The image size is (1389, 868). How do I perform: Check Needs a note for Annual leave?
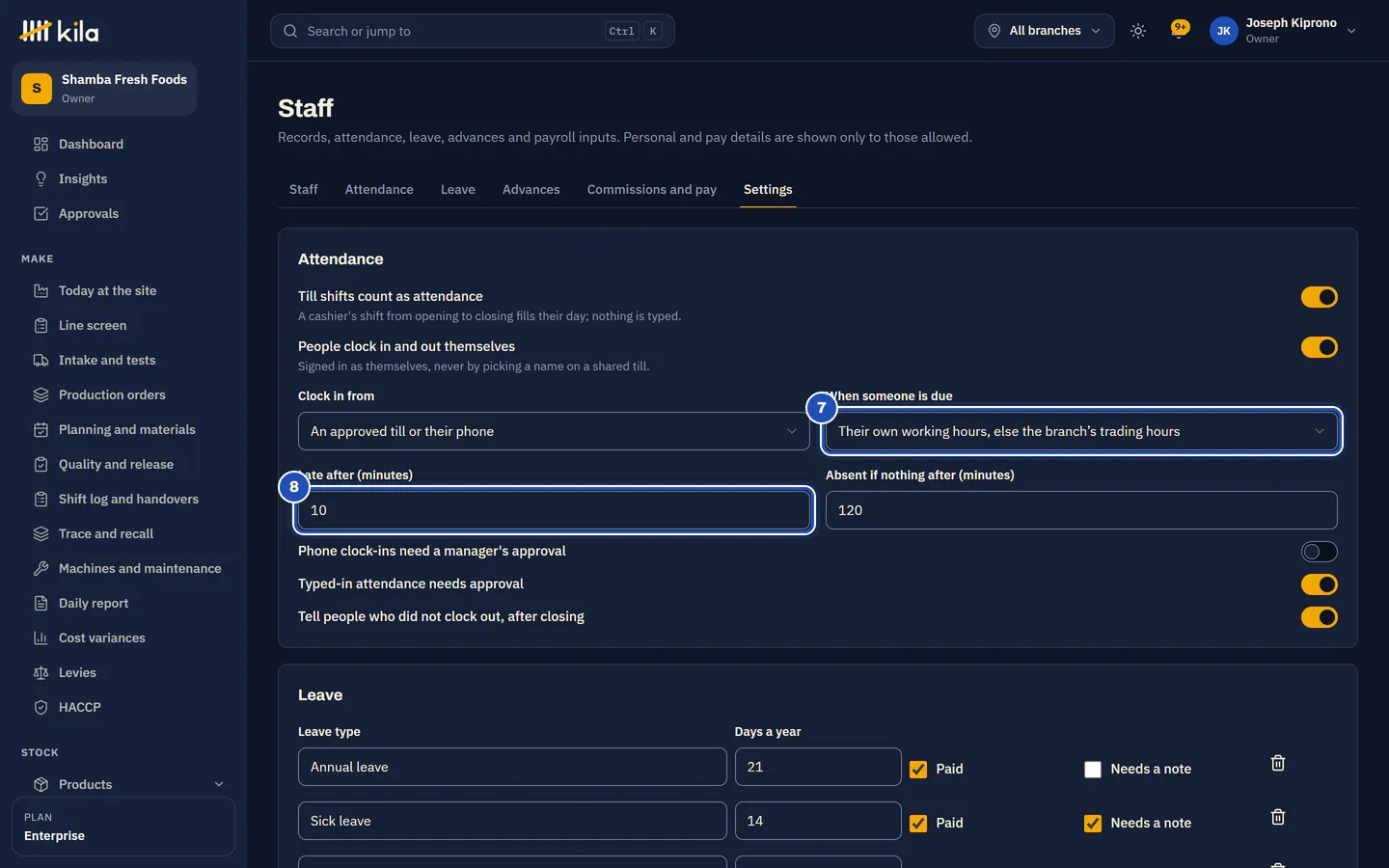coord(1093,769)
